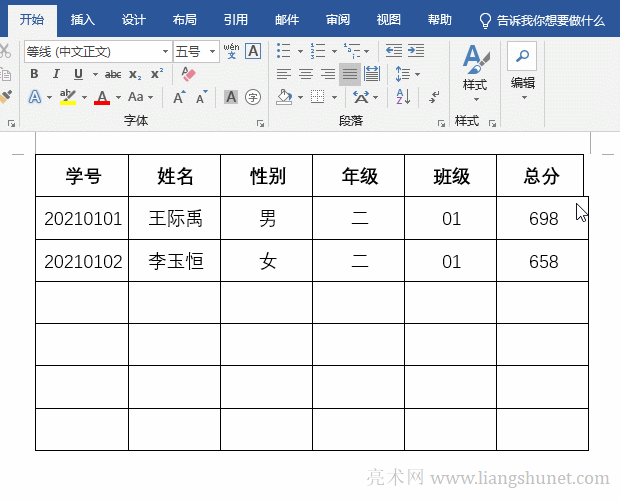Click the 总分 header cell
The width and height of the screenshot is (620, 500).
click(540, 175)
